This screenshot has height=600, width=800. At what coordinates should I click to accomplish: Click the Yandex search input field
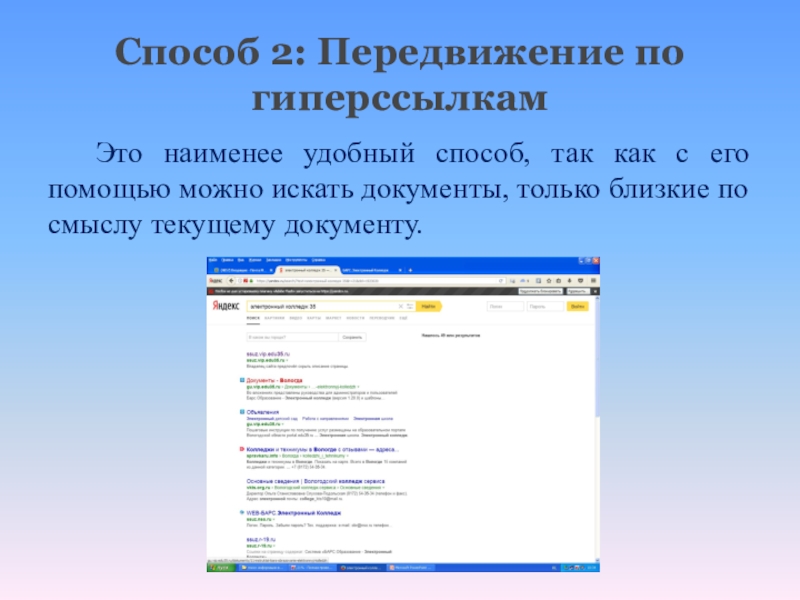(x=320, y=306)
